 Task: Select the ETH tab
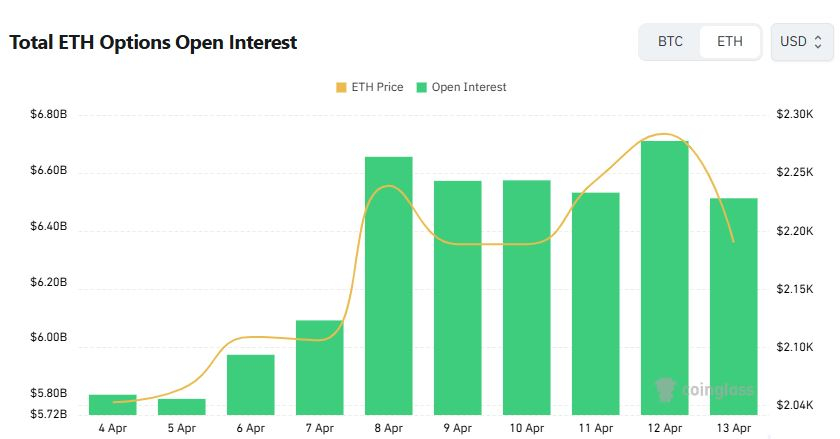click(729, 42)
